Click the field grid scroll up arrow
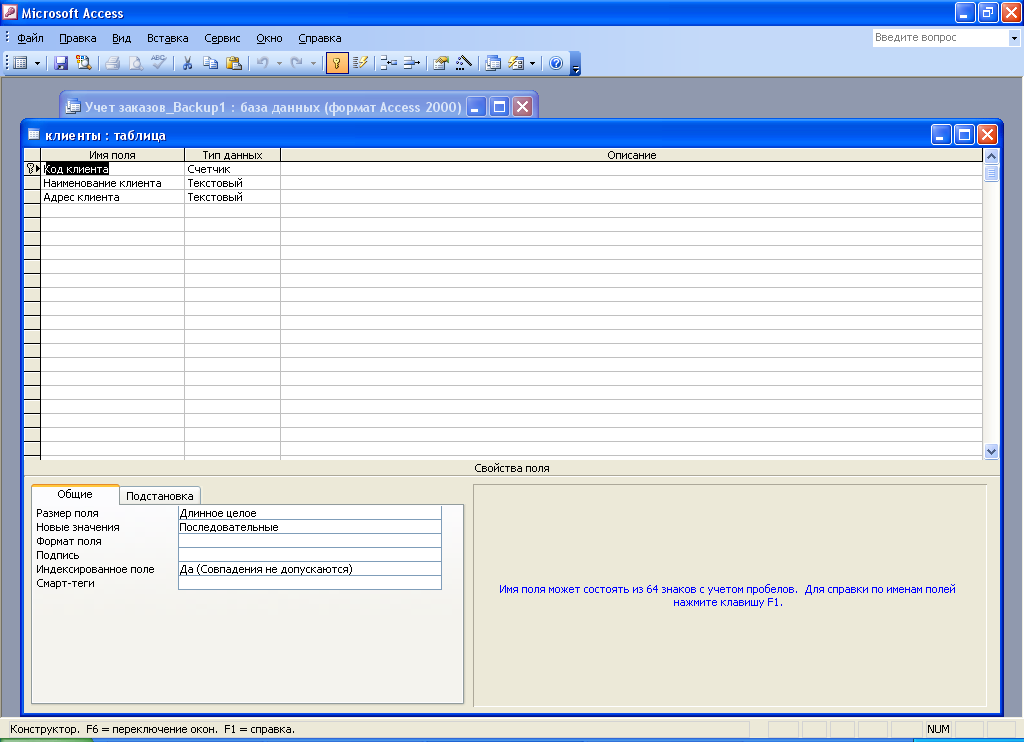 (x=991, y=156)
